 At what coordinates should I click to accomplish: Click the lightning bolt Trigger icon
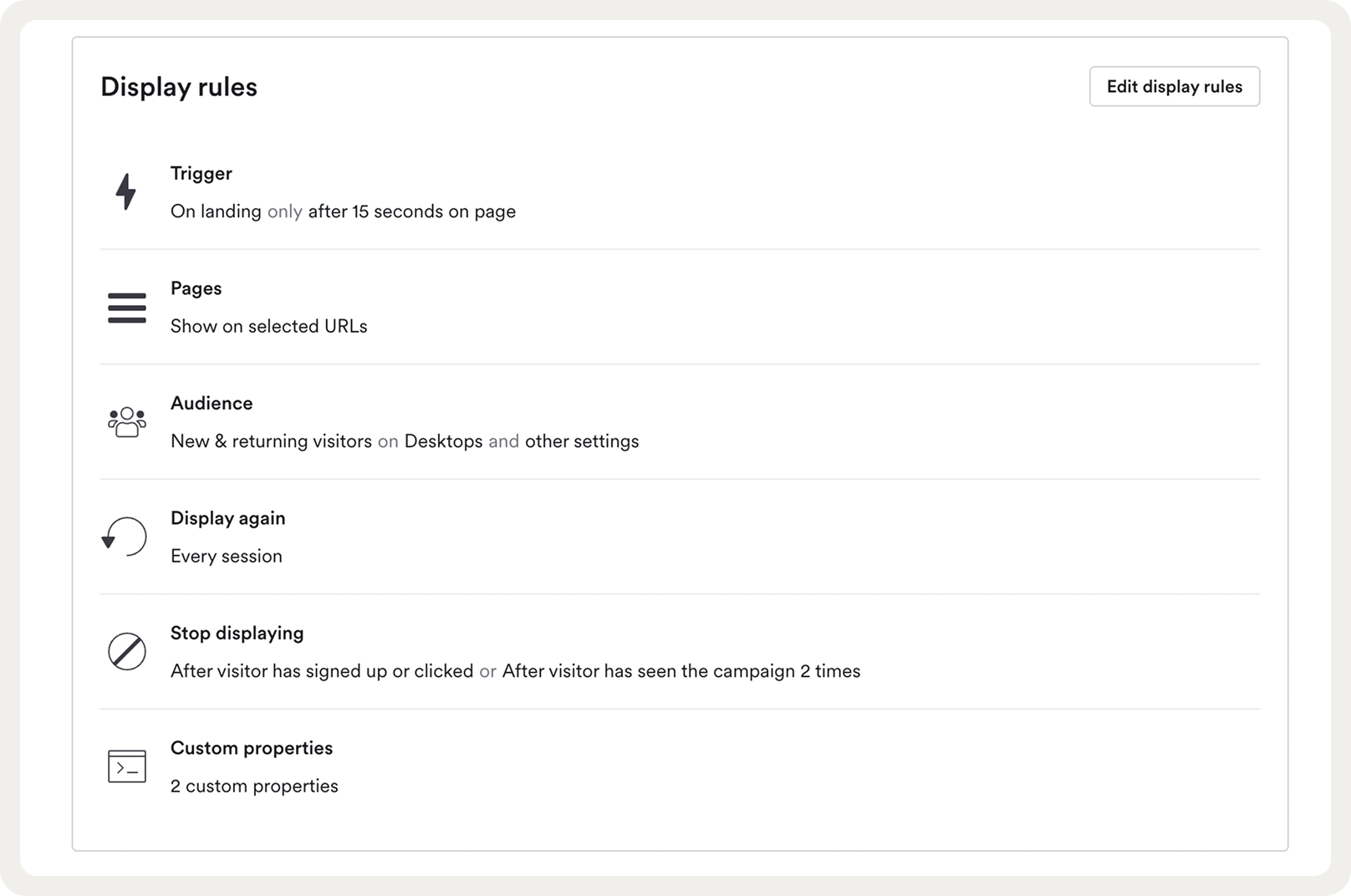tap(126, 191)
